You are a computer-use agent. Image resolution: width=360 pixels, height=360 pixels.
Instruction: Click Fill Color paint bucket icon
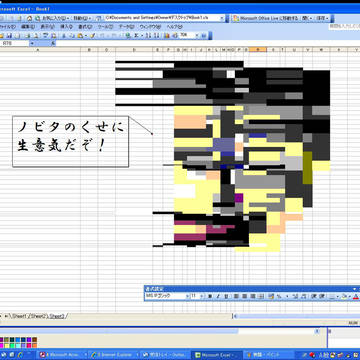[344, 296]
